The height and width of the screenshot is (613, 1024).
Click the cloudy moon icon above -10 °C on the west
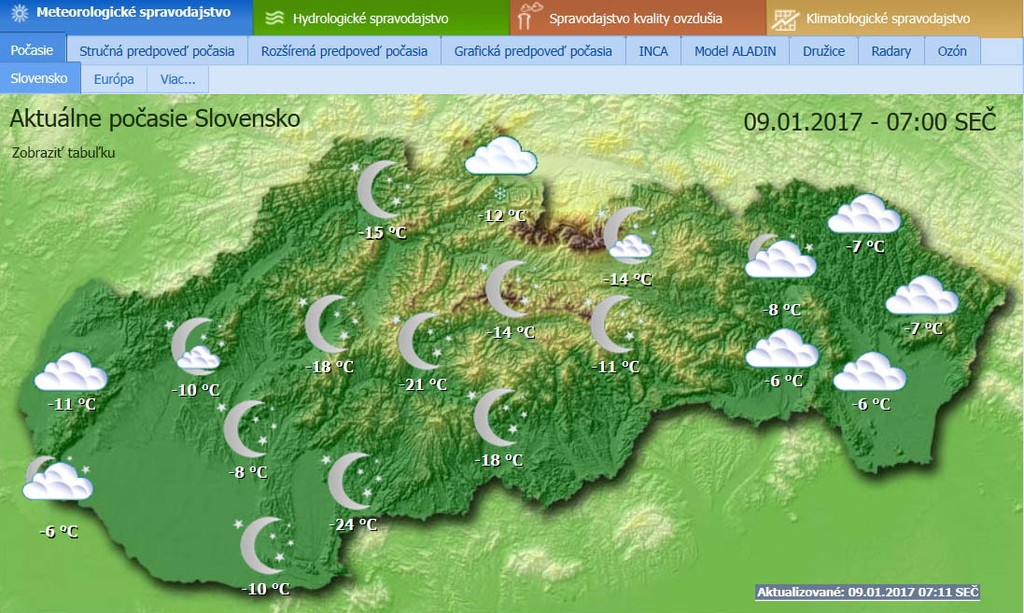point(194,346)
